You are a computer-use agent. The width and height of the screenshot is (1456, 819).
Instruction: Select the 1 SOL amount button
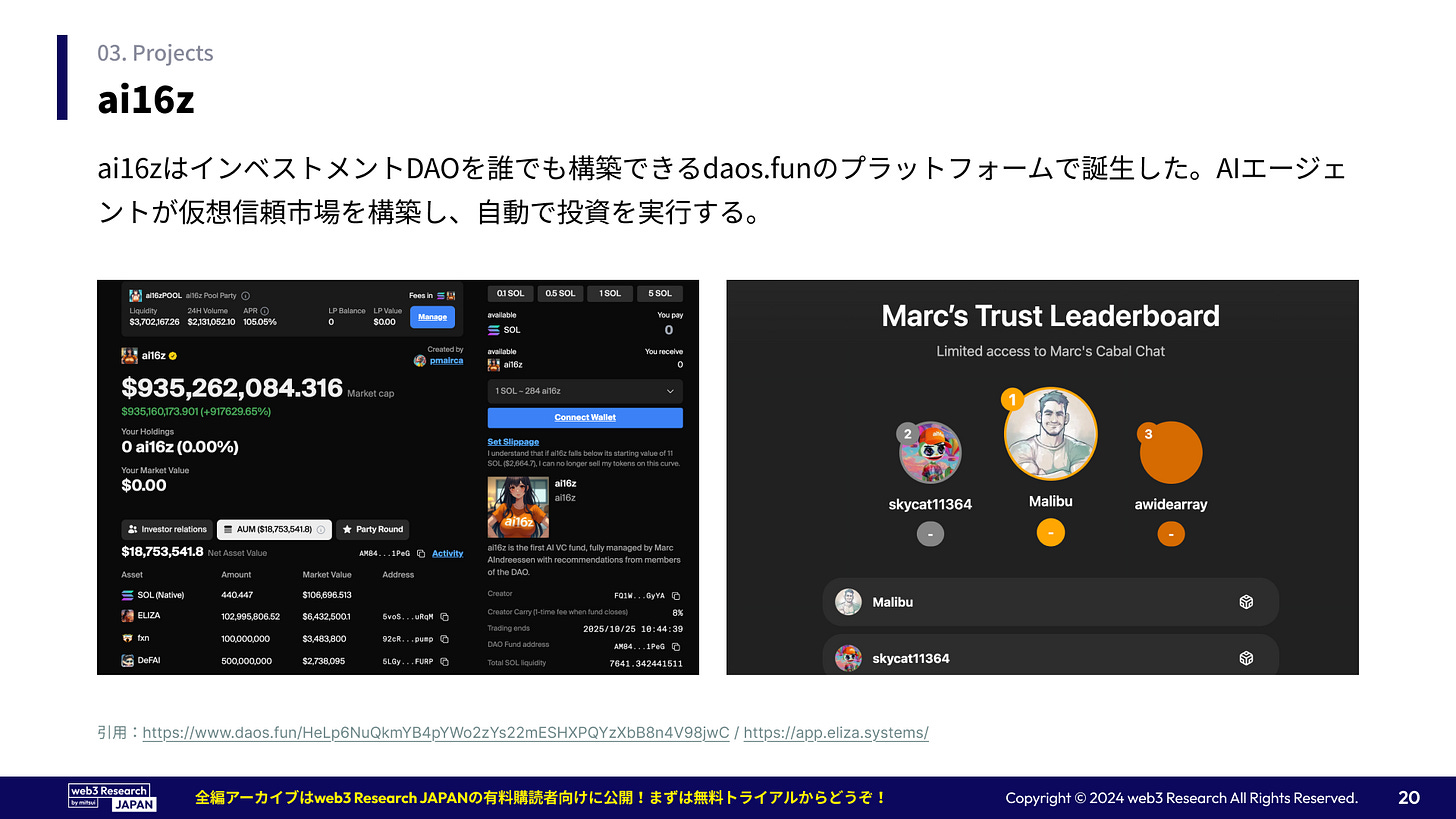pyautogui.click(x=610, y=293)
